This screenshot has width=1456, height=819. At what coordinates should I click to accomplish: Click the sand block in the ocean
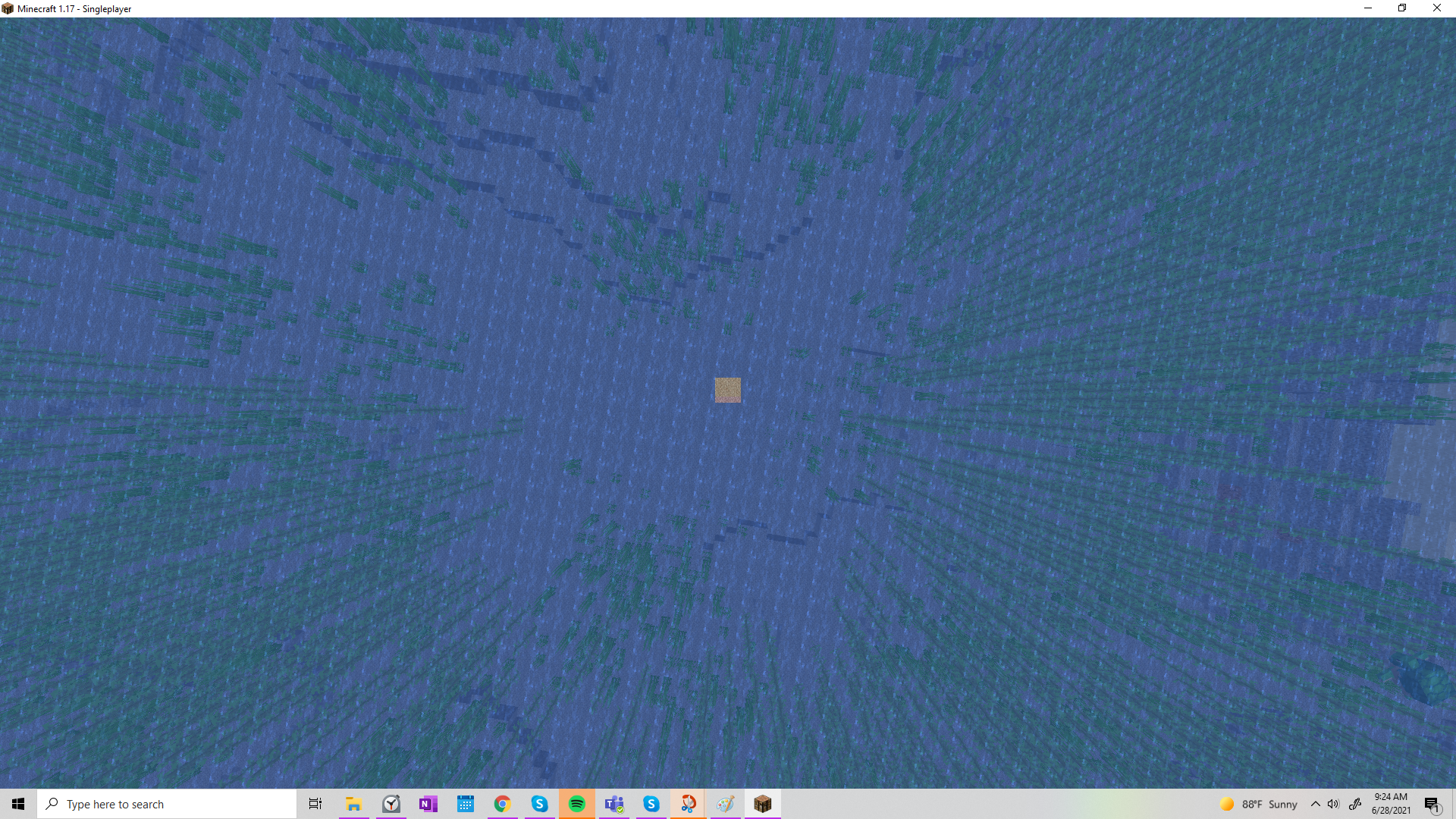pyautogui.click(x=727, y=390)
